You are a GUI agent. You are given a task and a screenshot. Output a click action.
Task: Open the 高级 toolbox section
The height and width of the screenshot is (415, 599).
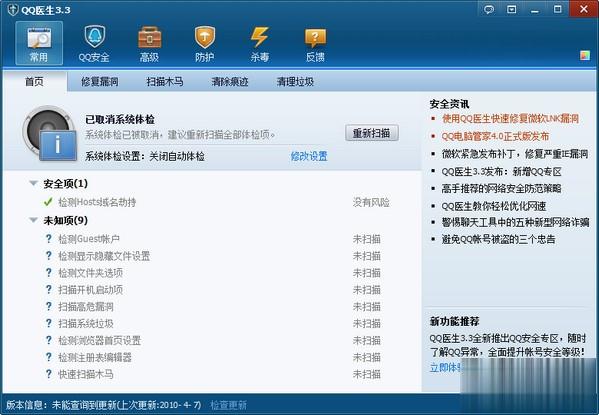(149, 43)
